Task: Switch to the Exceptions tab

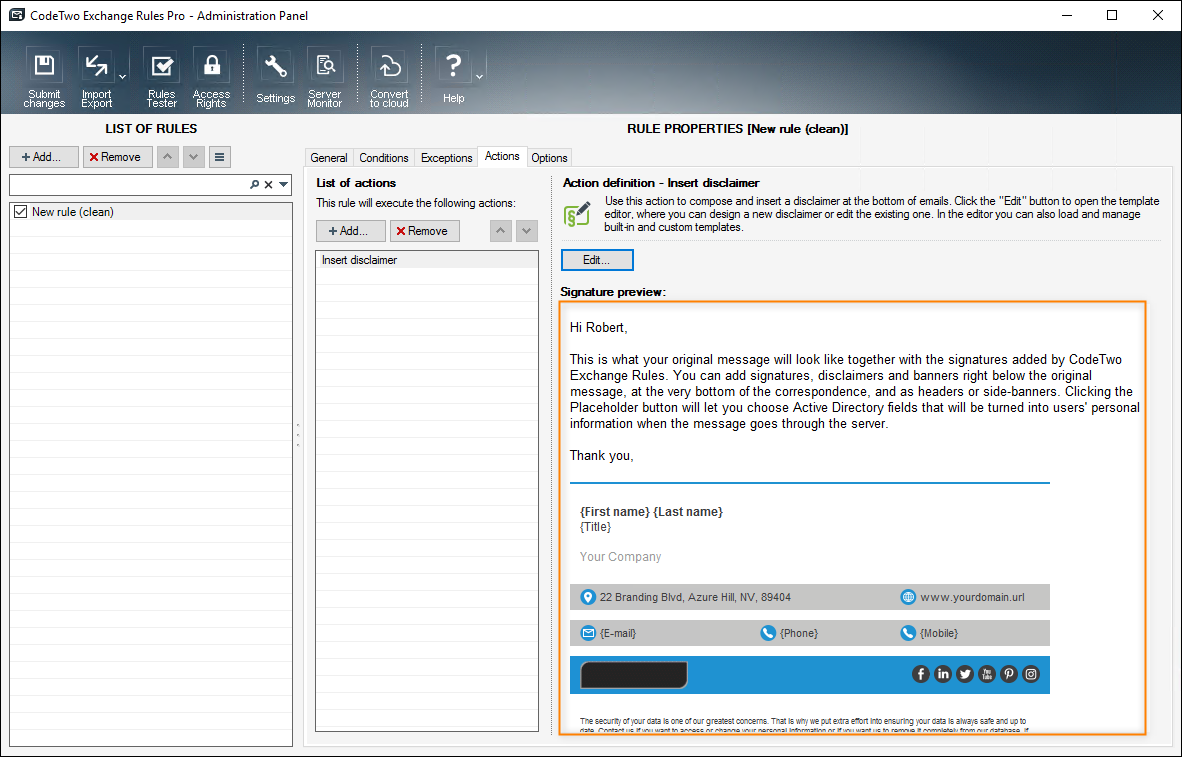Action: [x=446, y=158]
